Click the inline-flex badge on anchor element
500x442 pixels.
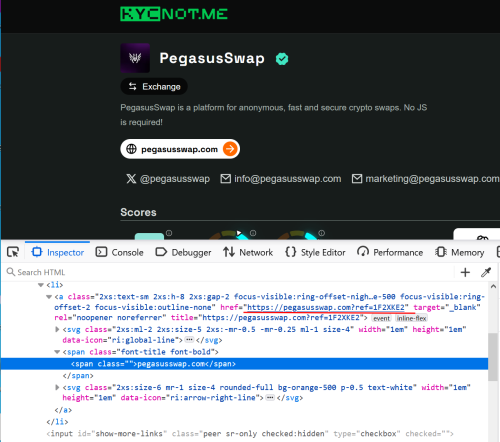(411, 318)
